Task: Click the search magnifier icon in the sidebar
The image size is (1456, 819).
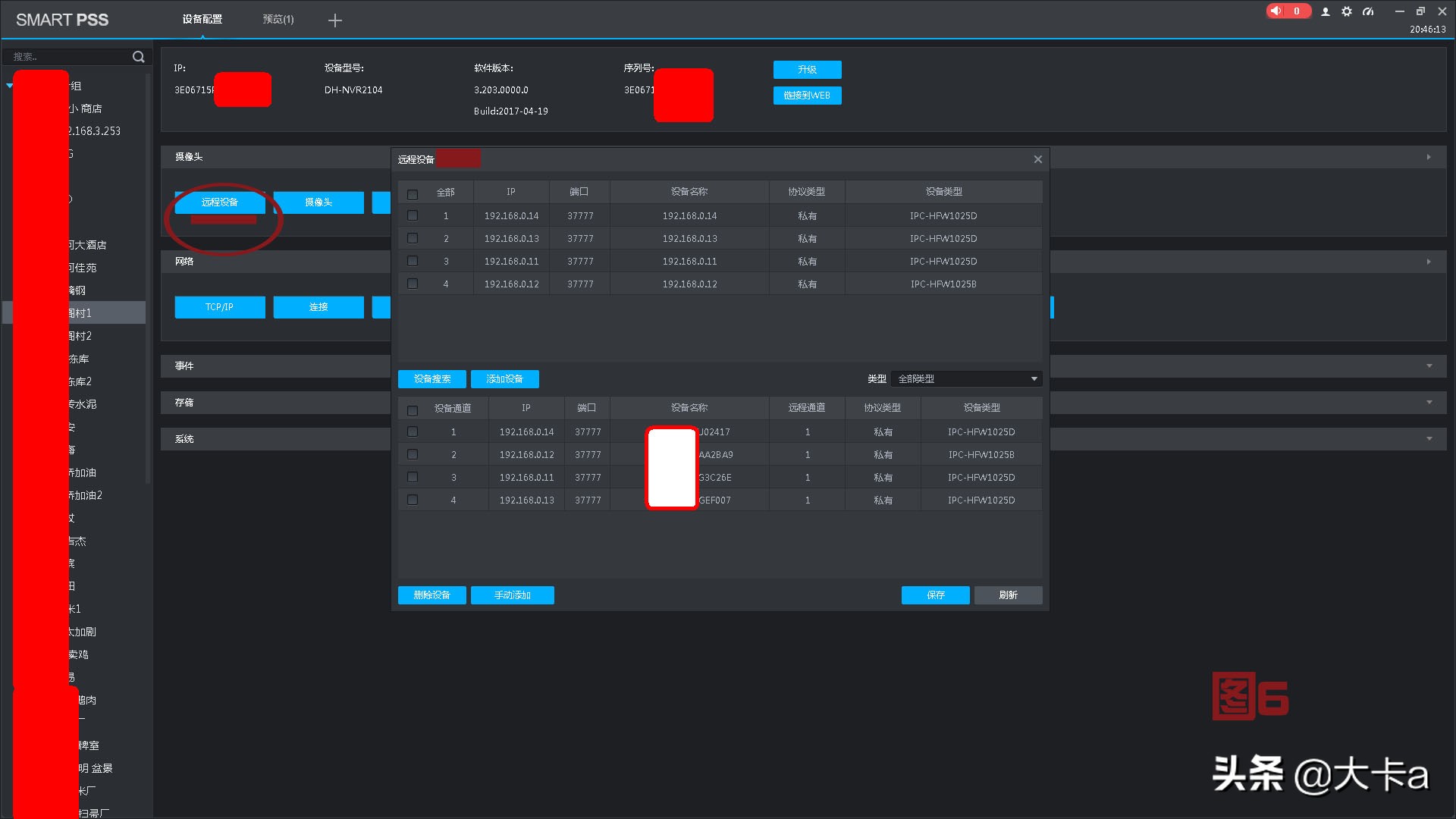Action: [x=138, y=57]
